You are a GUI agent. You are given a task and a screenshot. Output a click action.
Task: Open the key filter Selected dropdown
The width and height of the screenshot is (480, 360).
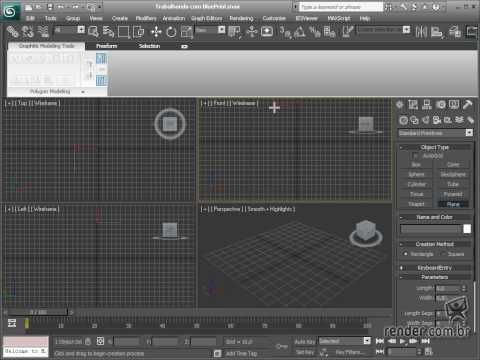(x=344, y=341)
